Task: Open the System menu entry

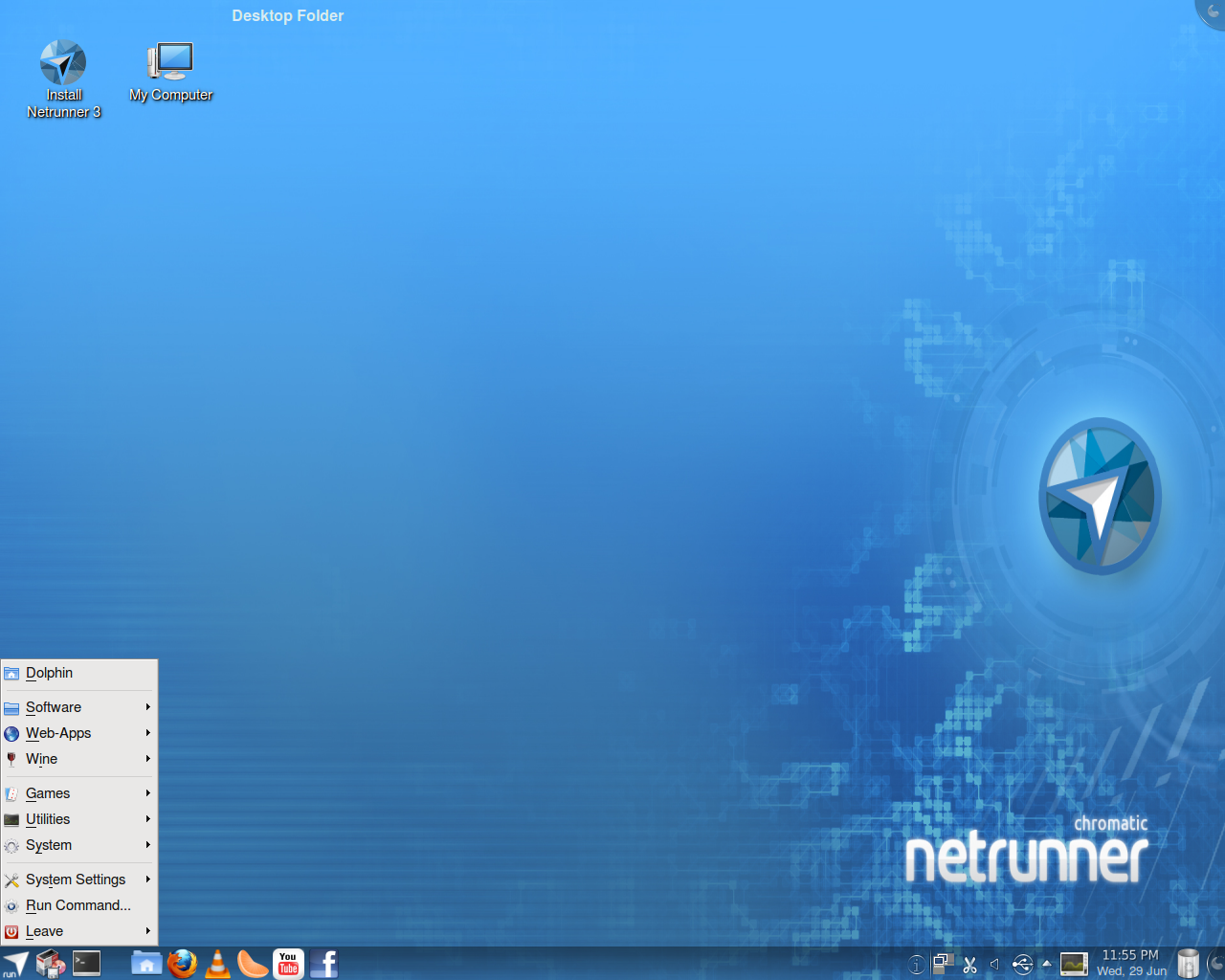Action: pos(79,845)
